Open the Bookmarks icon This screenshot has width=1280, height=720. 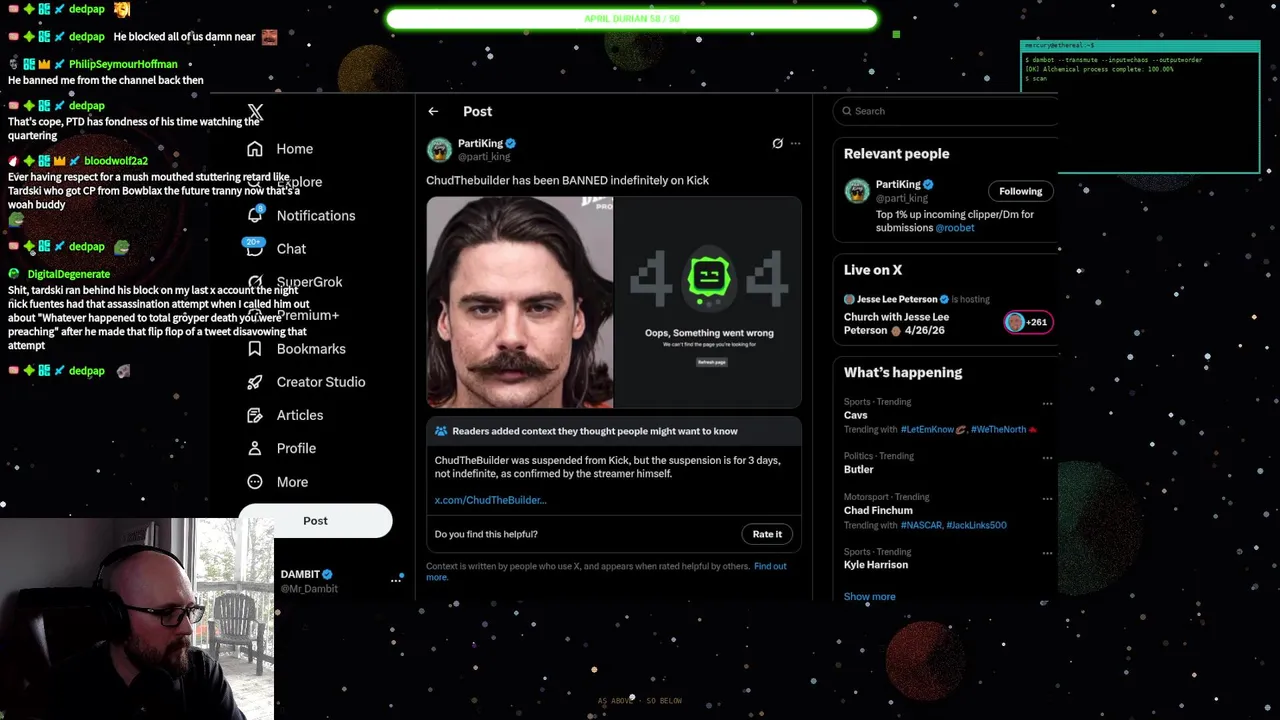point(255,349)
